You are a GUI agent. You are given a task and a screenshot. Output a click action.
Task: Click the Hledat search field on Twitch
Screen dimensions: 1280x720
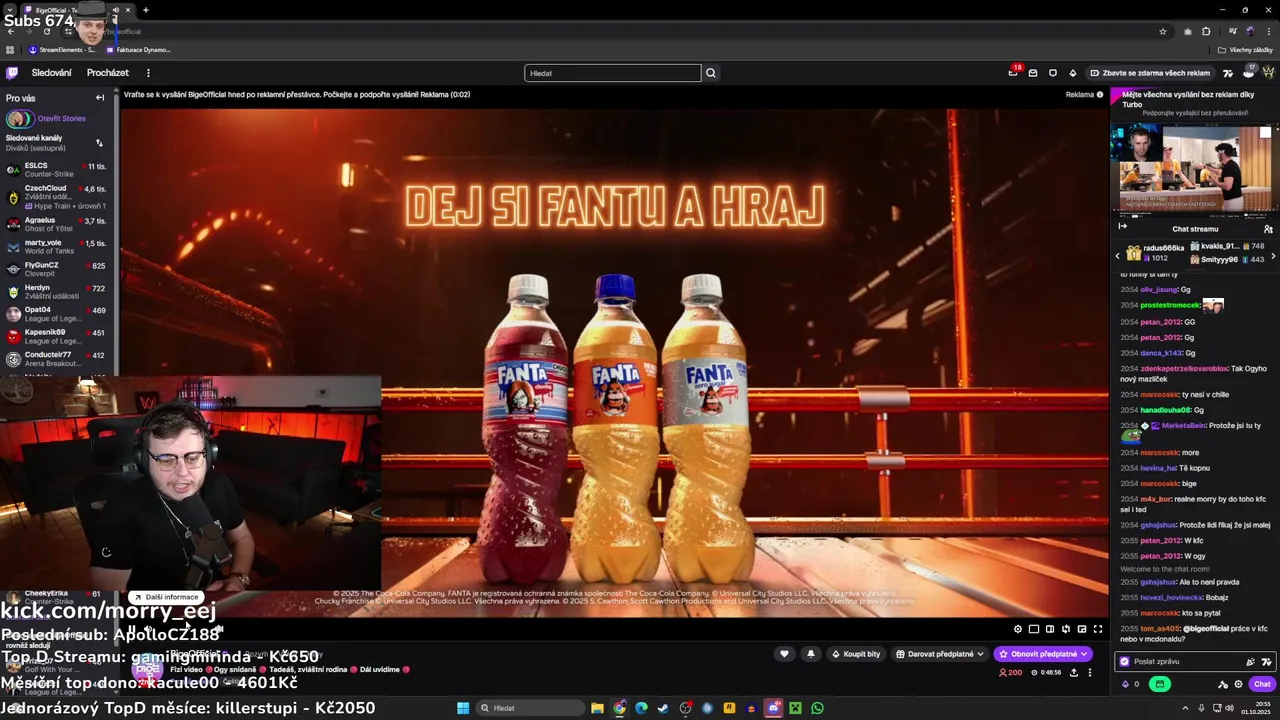[x=613, y=73]
